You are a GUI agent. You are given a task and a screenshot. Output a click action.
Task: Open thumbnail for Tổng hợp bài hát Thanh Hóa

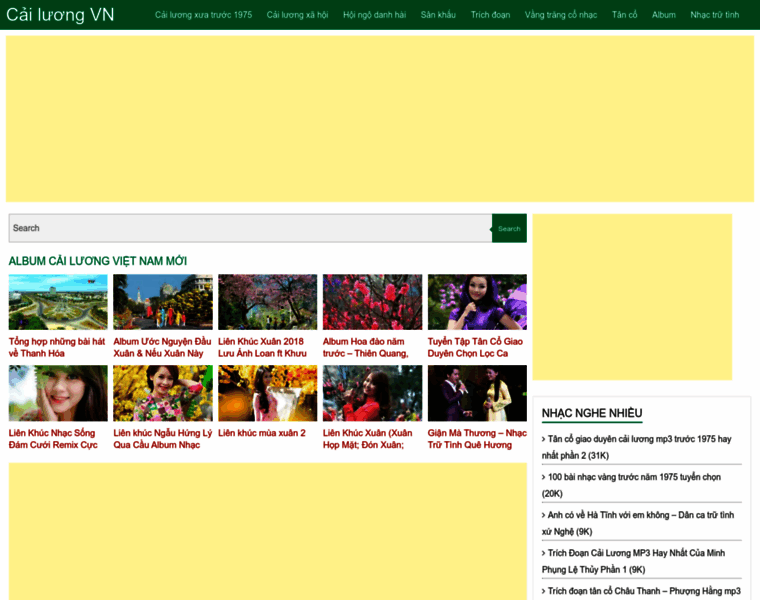(58, 302)
